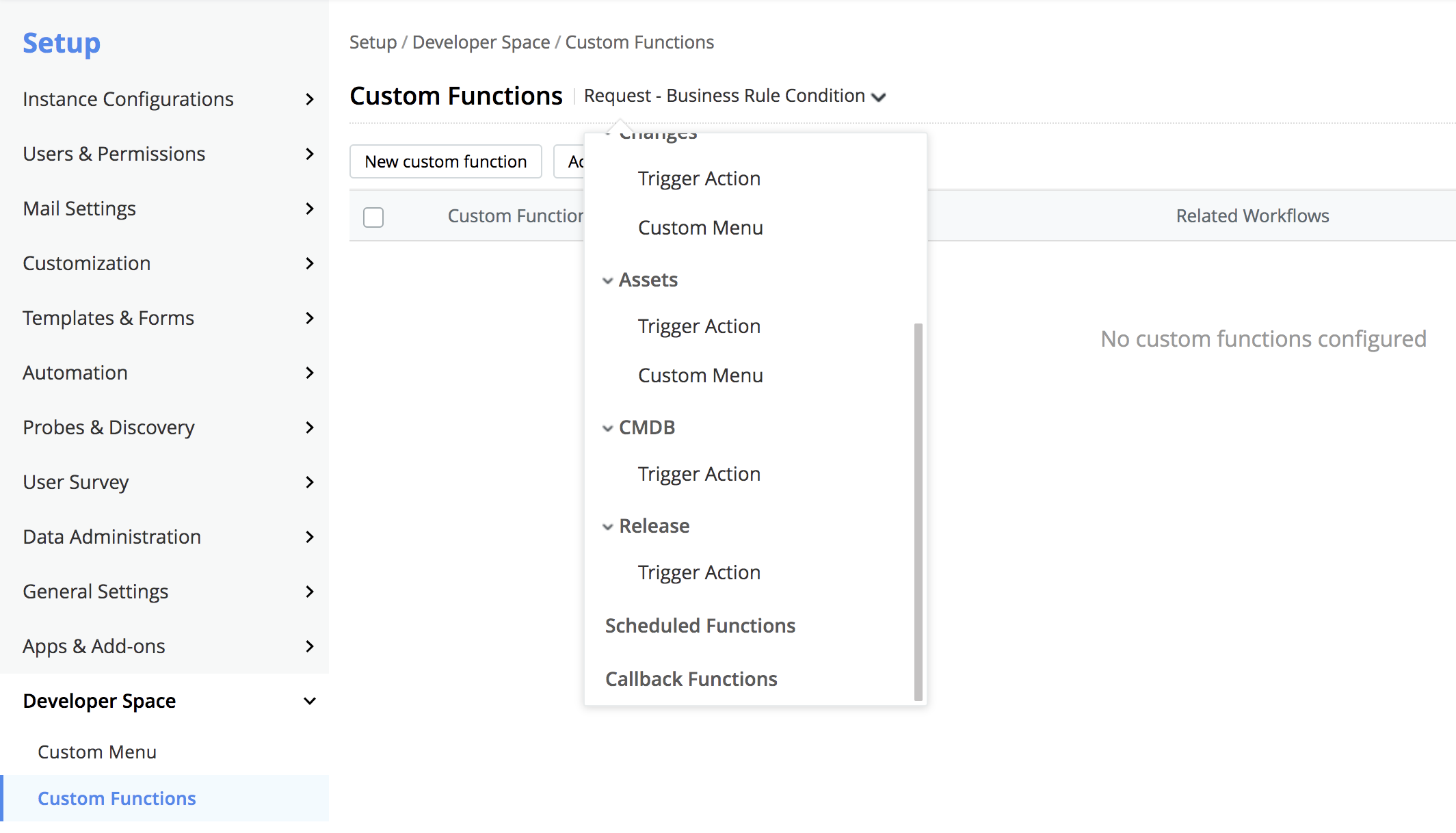The image size is (1456, 833).
Task: Choose Trigger Action under Assets
Action: click(x=699, y=326)
